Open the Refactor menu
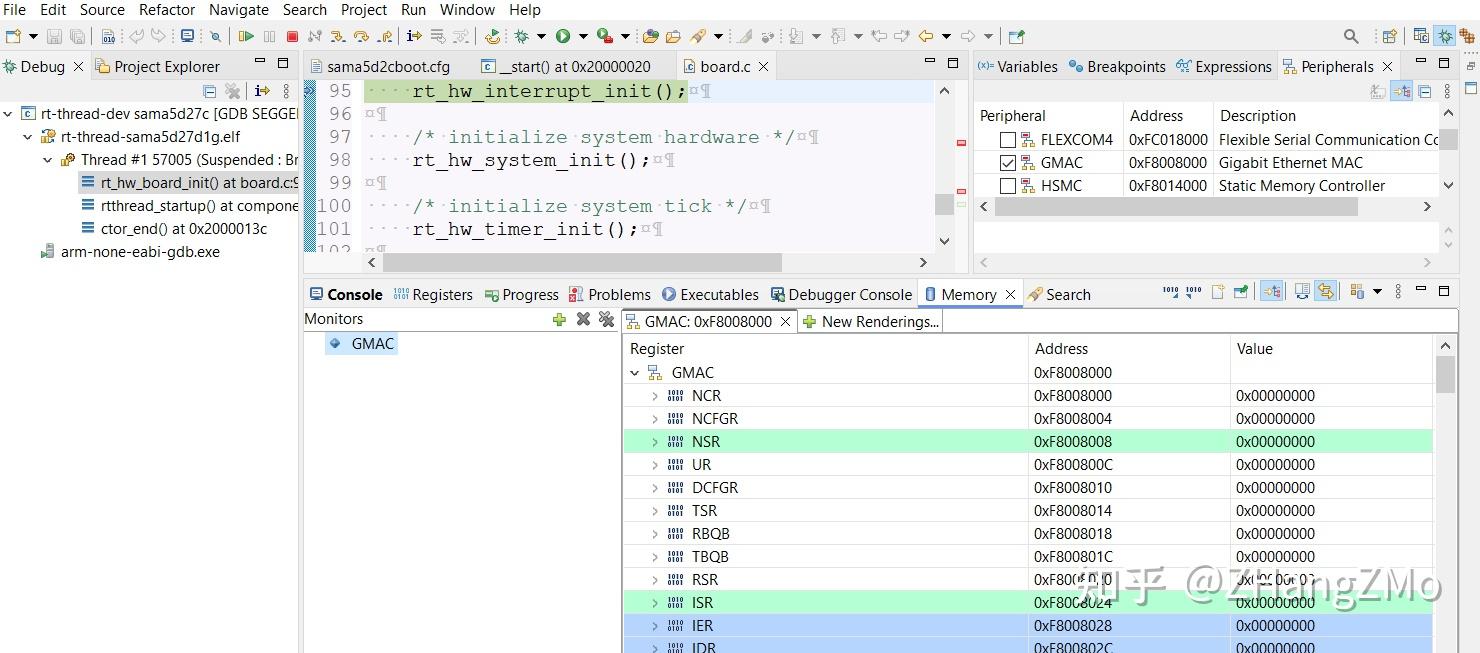Image resolution: width=1480 pixels, height=653 pixels. coord(167,10)
